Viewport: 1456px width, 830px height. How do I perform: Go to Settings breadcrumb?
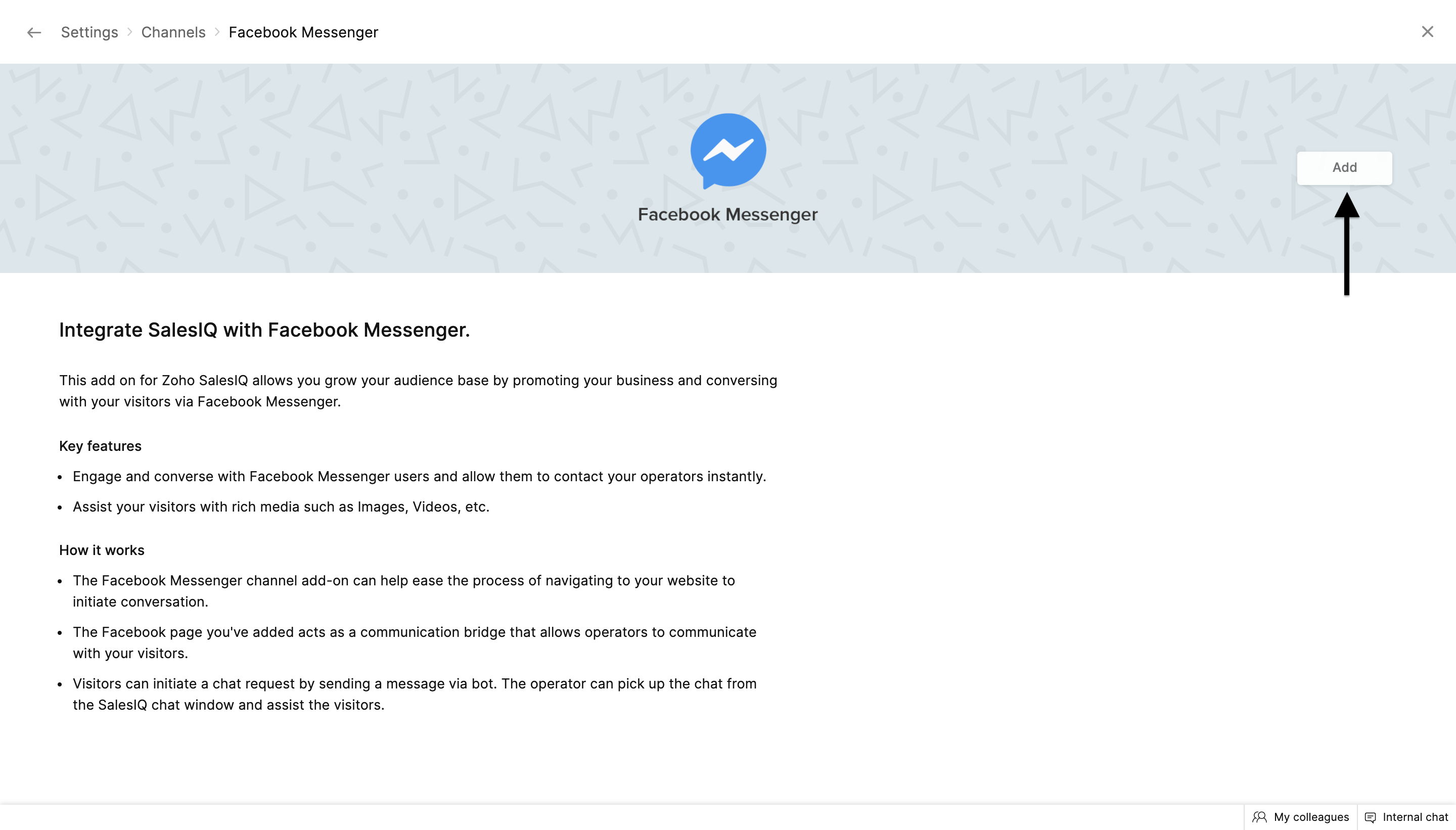89,32
